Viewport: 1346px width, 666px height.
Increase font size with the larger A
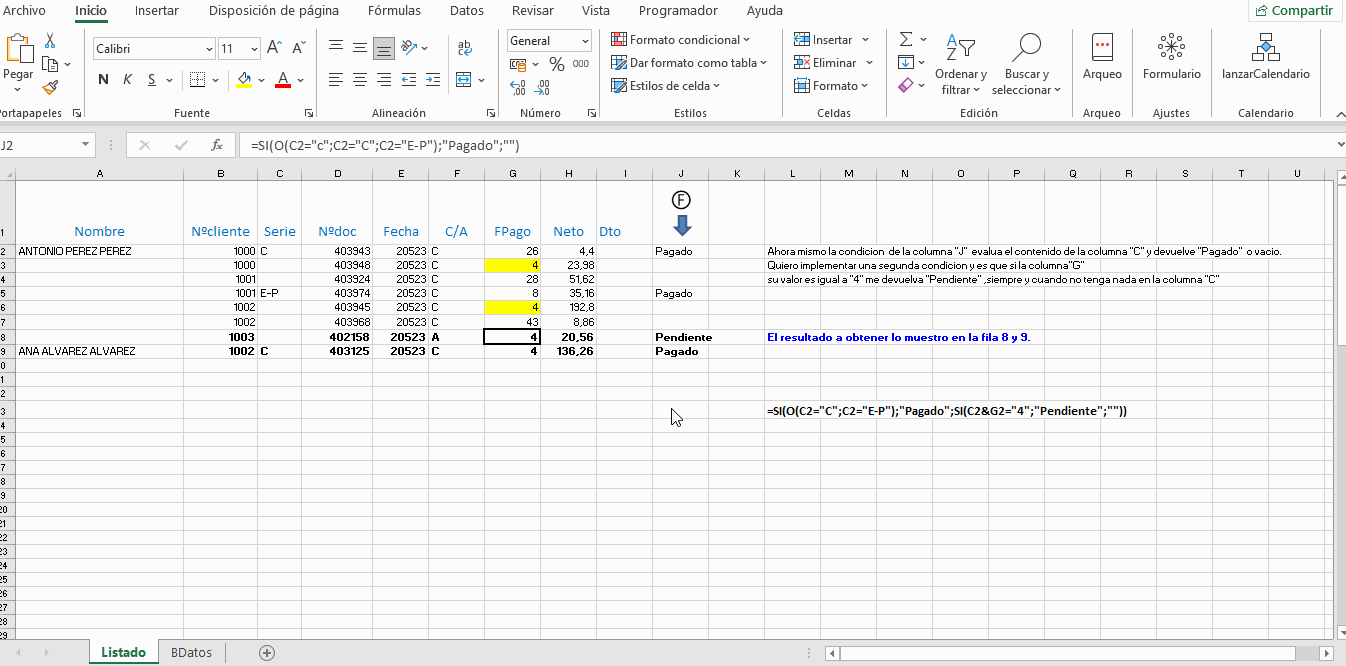(274, 48)
